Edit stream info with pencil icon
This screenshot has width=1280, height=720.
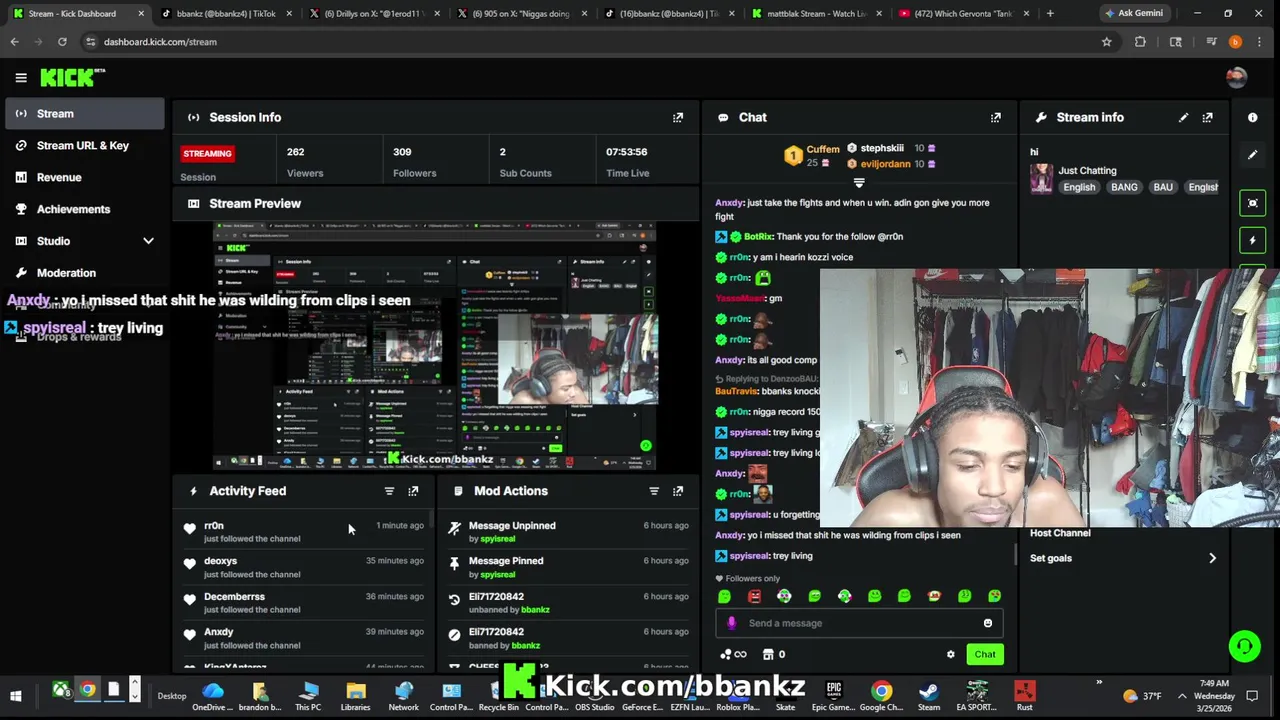tap(1184, 117)
